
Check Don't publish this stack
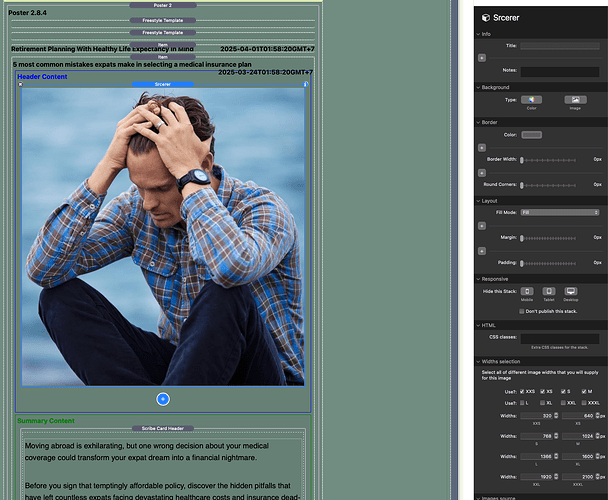pyautogui.click(x=522, y=311)
